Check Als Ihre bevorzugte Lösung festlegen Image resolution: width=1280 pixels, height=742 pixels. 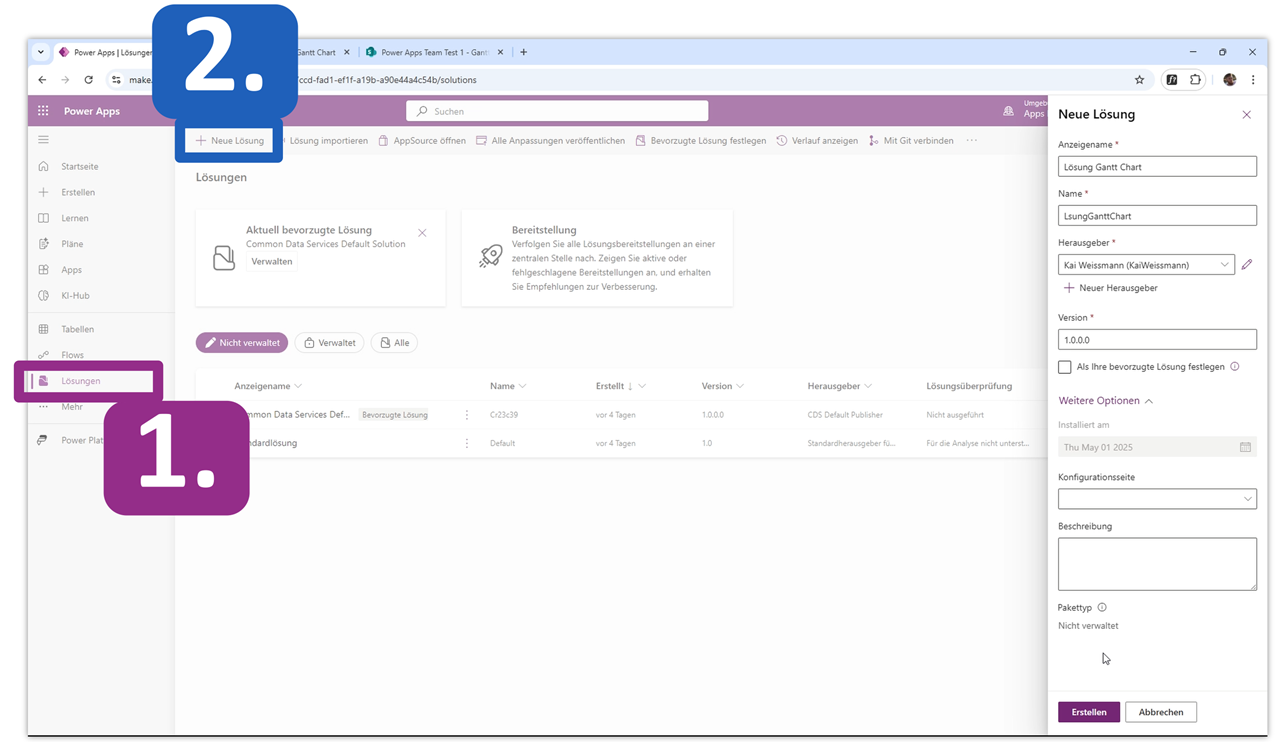click(x=1065, y=367)
